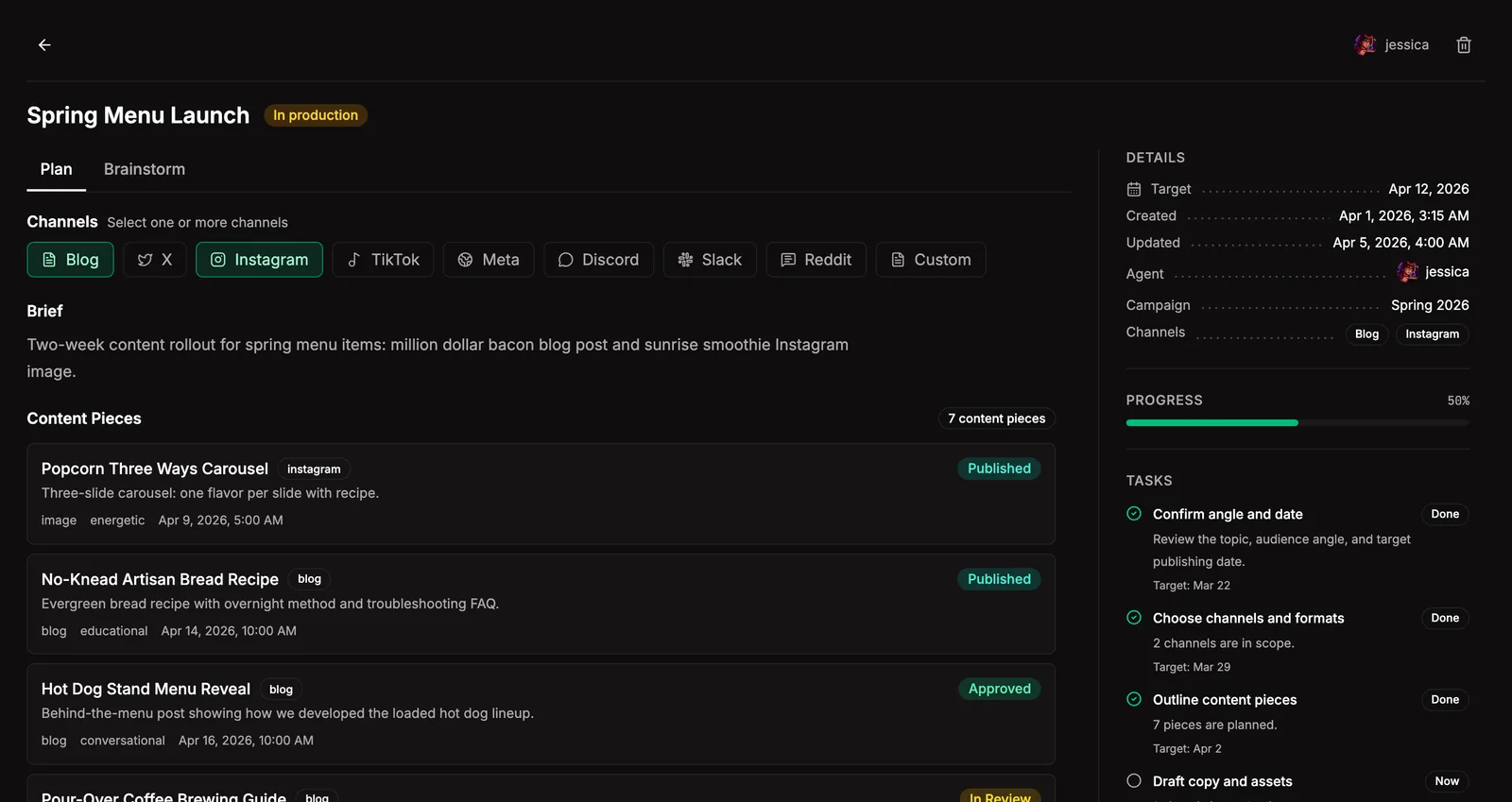Select the conversational tone label
This screenshot has height=802, width=1512.
pyautogui.click(x=122, y=741)
